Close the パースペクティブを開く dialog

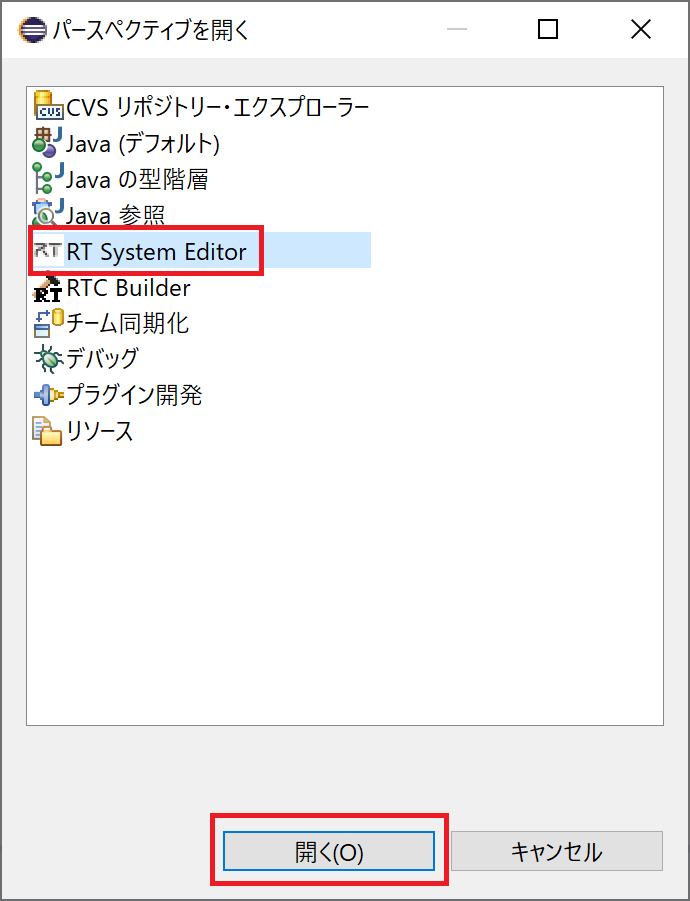click(641, 29)
